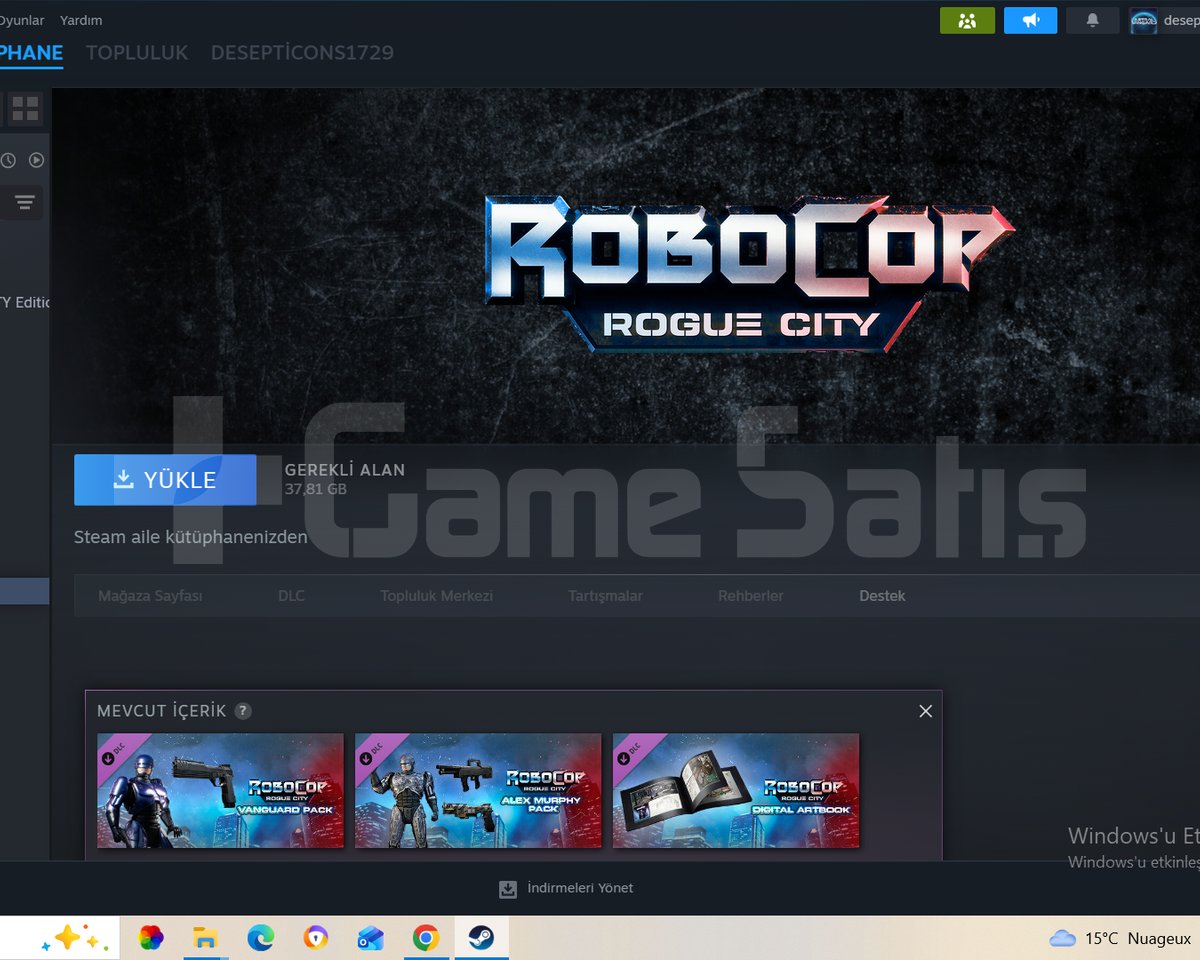
Task: Launch Google Chrome from the taskbar
Action: pyautogui.click(x=426, y=938)
